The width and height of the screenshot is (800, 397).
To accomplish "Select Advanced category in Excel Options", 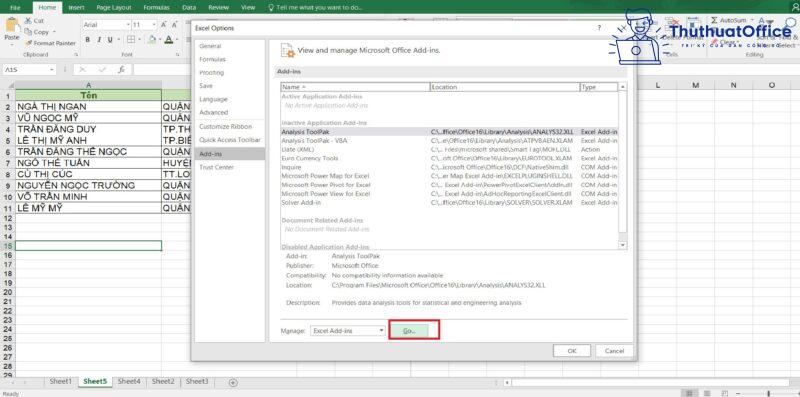I will (230, 112).
